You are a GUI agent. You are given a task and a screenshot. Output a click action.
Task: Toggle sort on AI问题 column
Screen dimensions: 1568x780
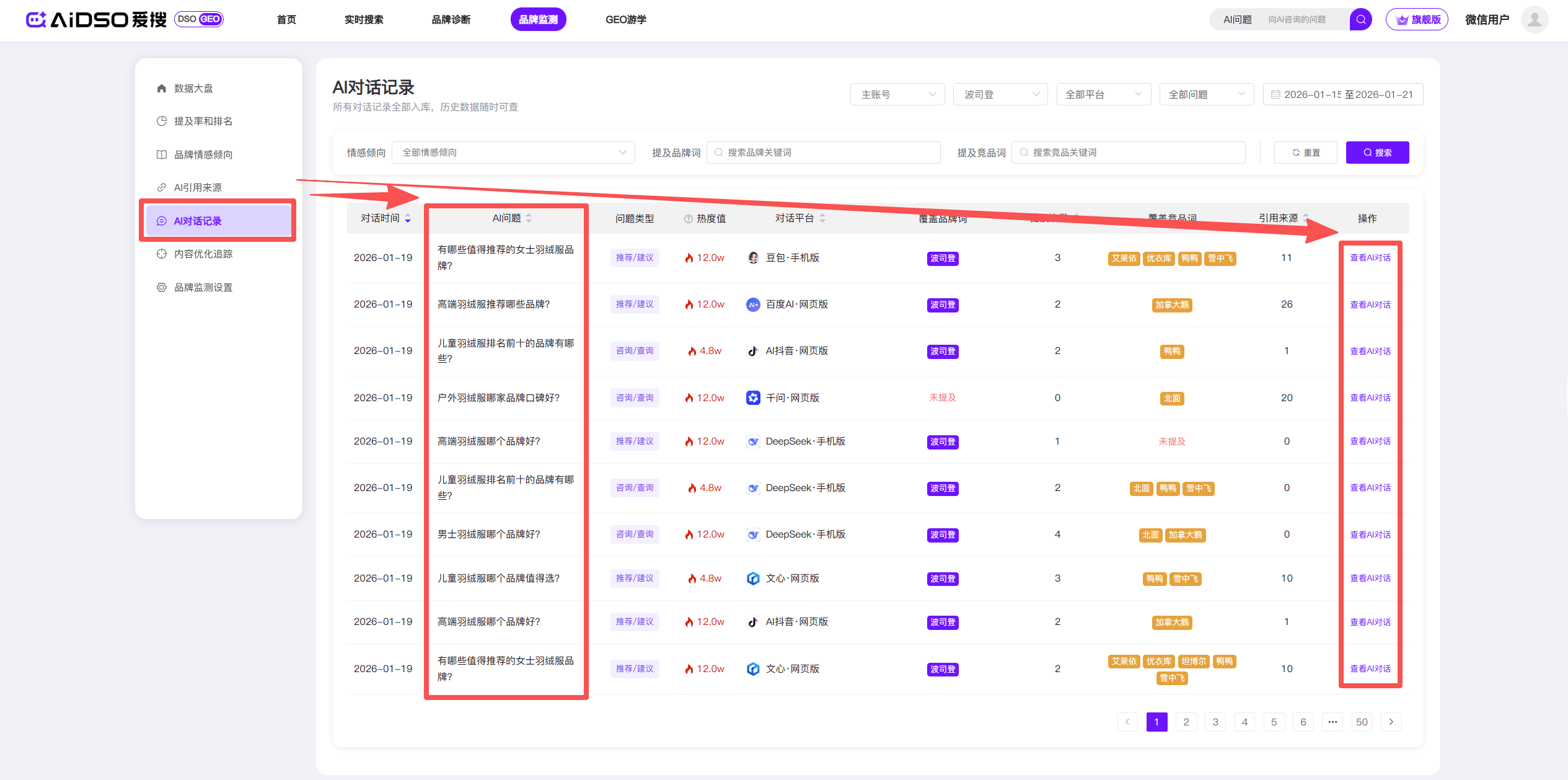tap(529, 218)
